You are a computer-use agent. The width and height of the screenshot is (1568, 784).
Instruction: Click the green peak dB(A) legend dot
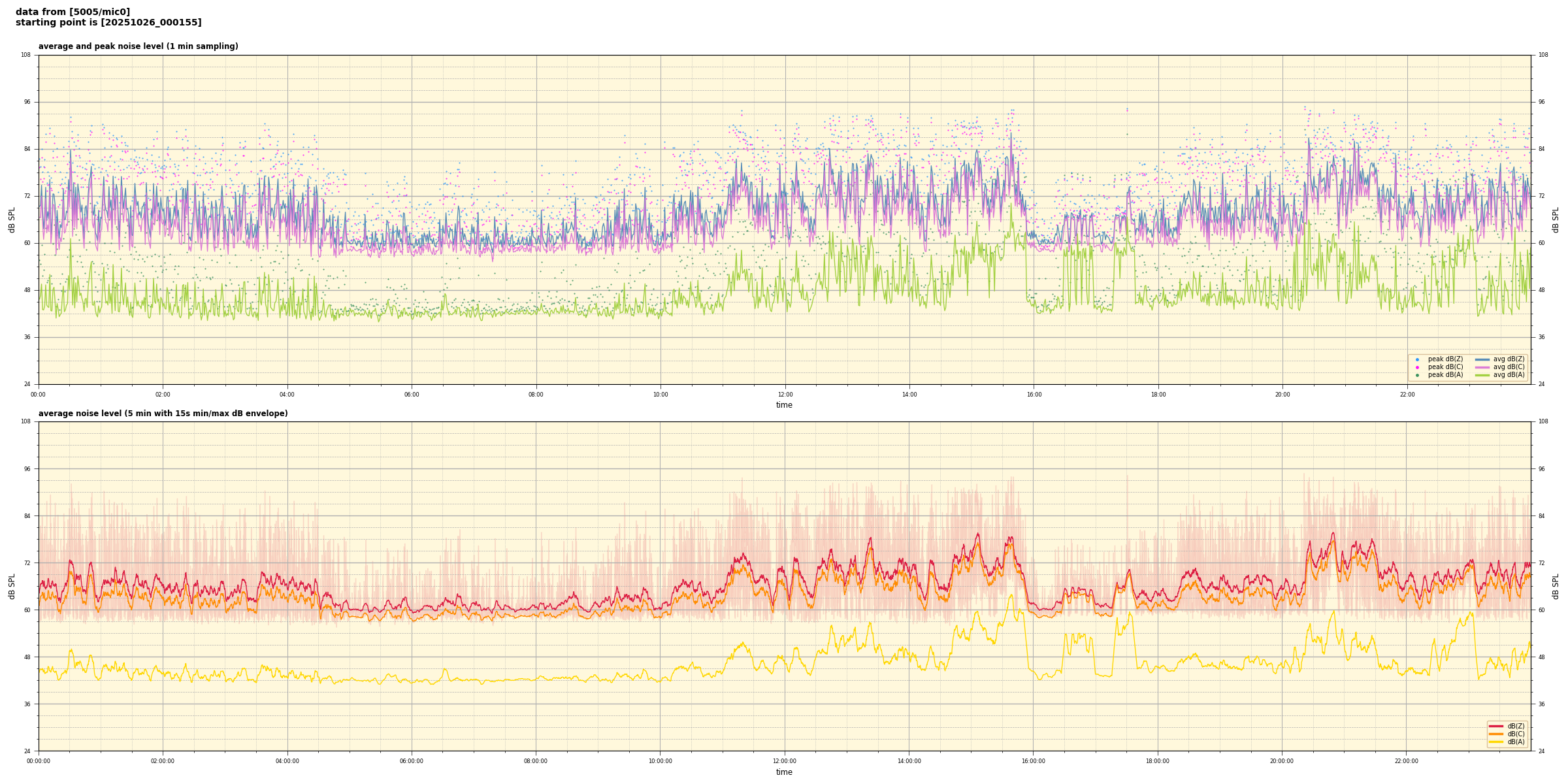pos(1417,375)
